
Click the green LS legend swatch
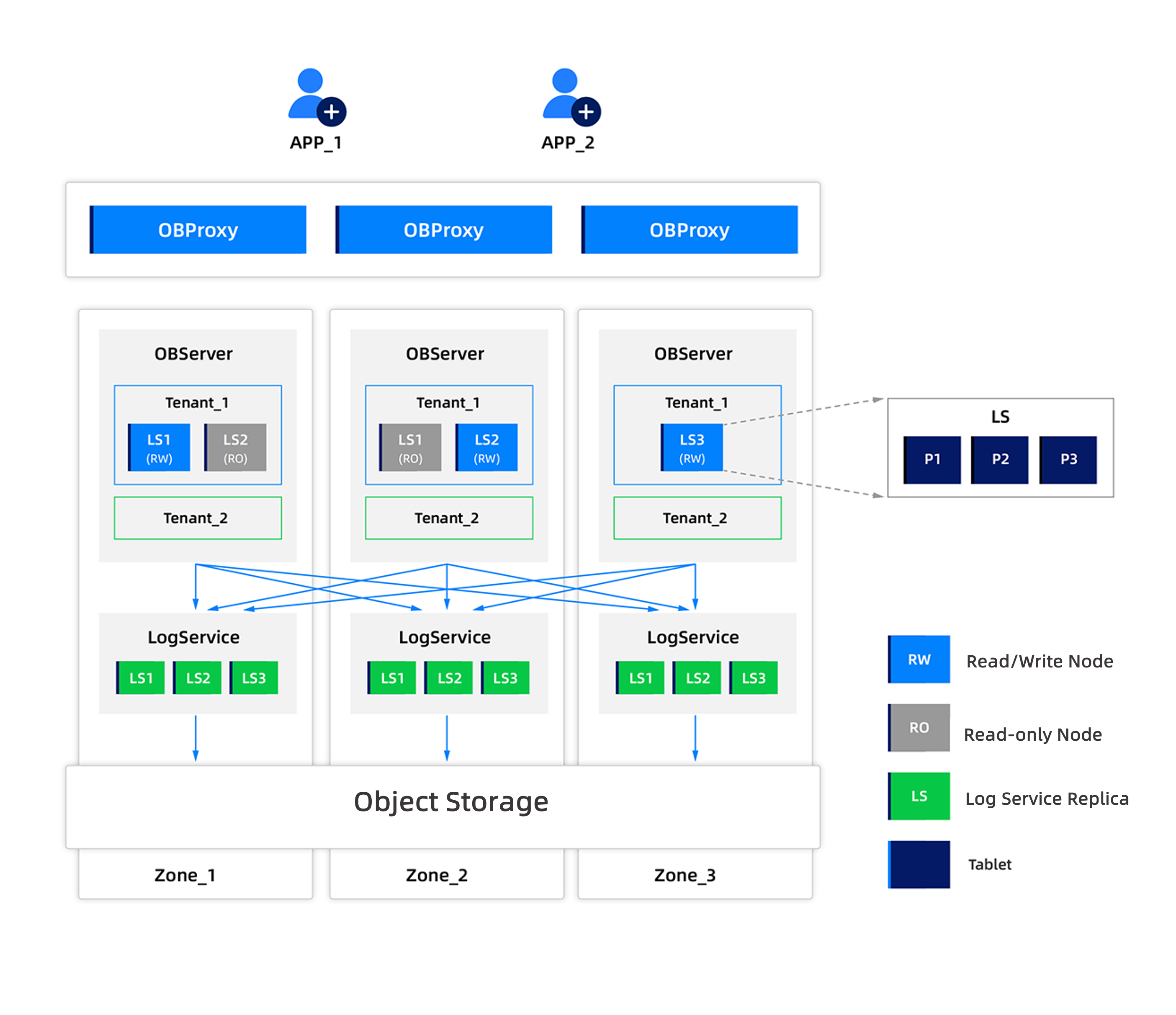919,796
